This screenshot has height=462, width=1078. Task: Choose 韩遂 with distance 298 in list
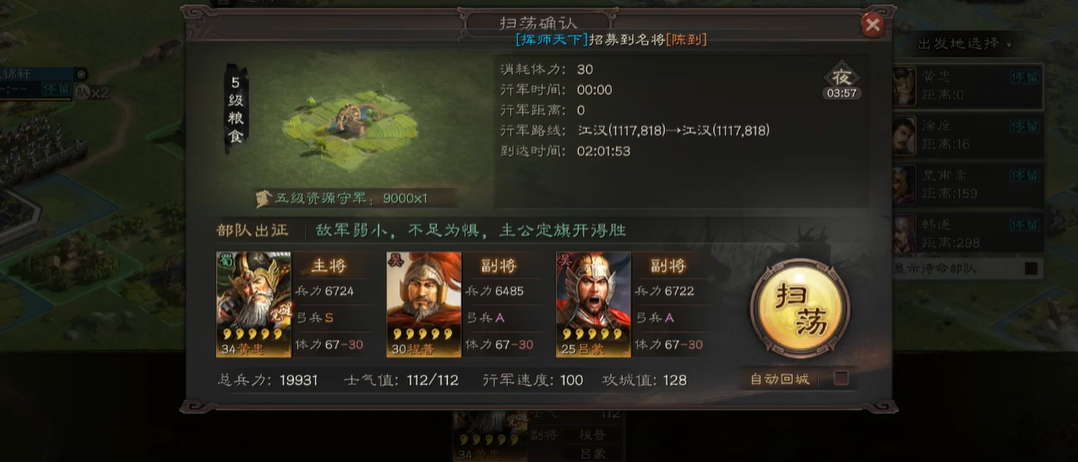tap(967, 234)
